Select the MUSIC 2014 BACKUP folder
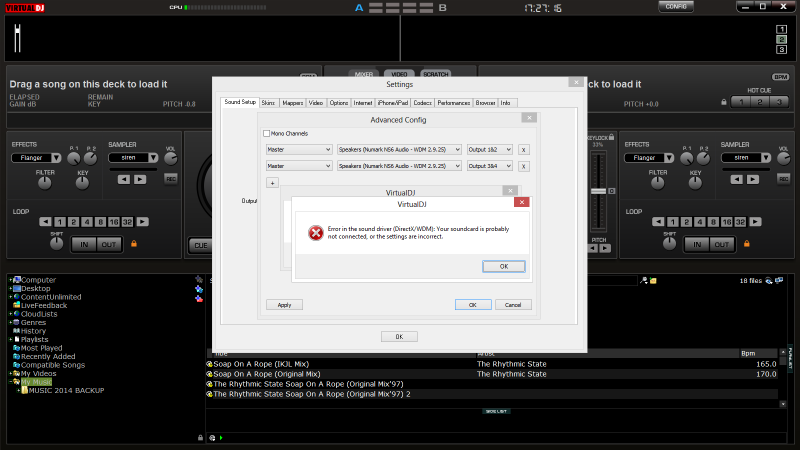Viewport: 800px width, 450px height. 69,390
